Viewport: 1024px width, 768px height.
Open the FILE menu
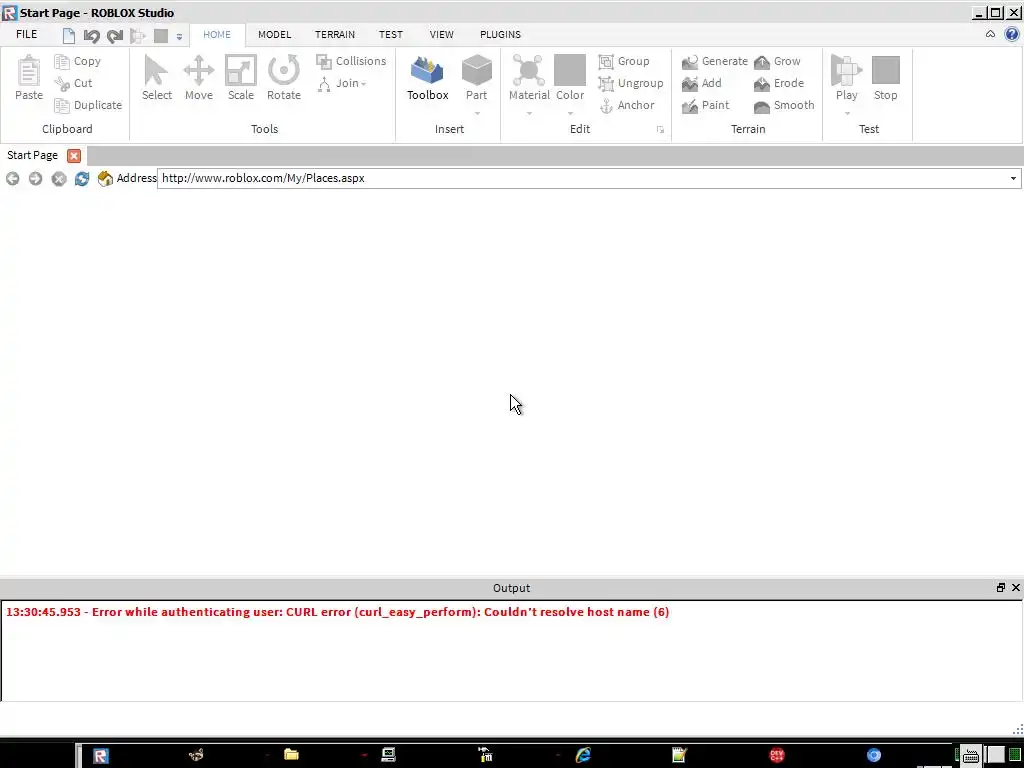(x=26, y=35)
